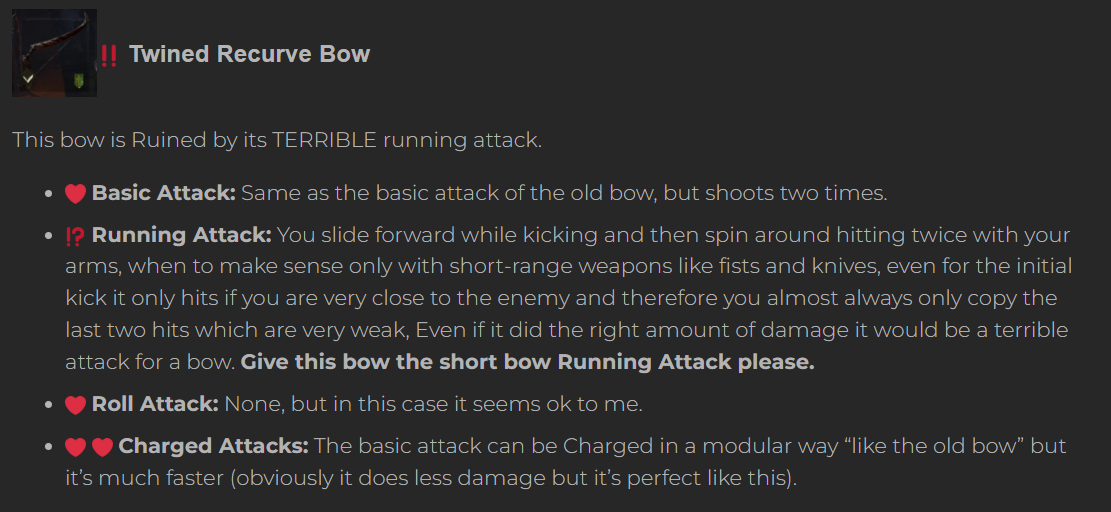The width and height of the screenshot is (1111, 512).
Task: Click the bold Basic Attack label
Action: coord(164,192)
